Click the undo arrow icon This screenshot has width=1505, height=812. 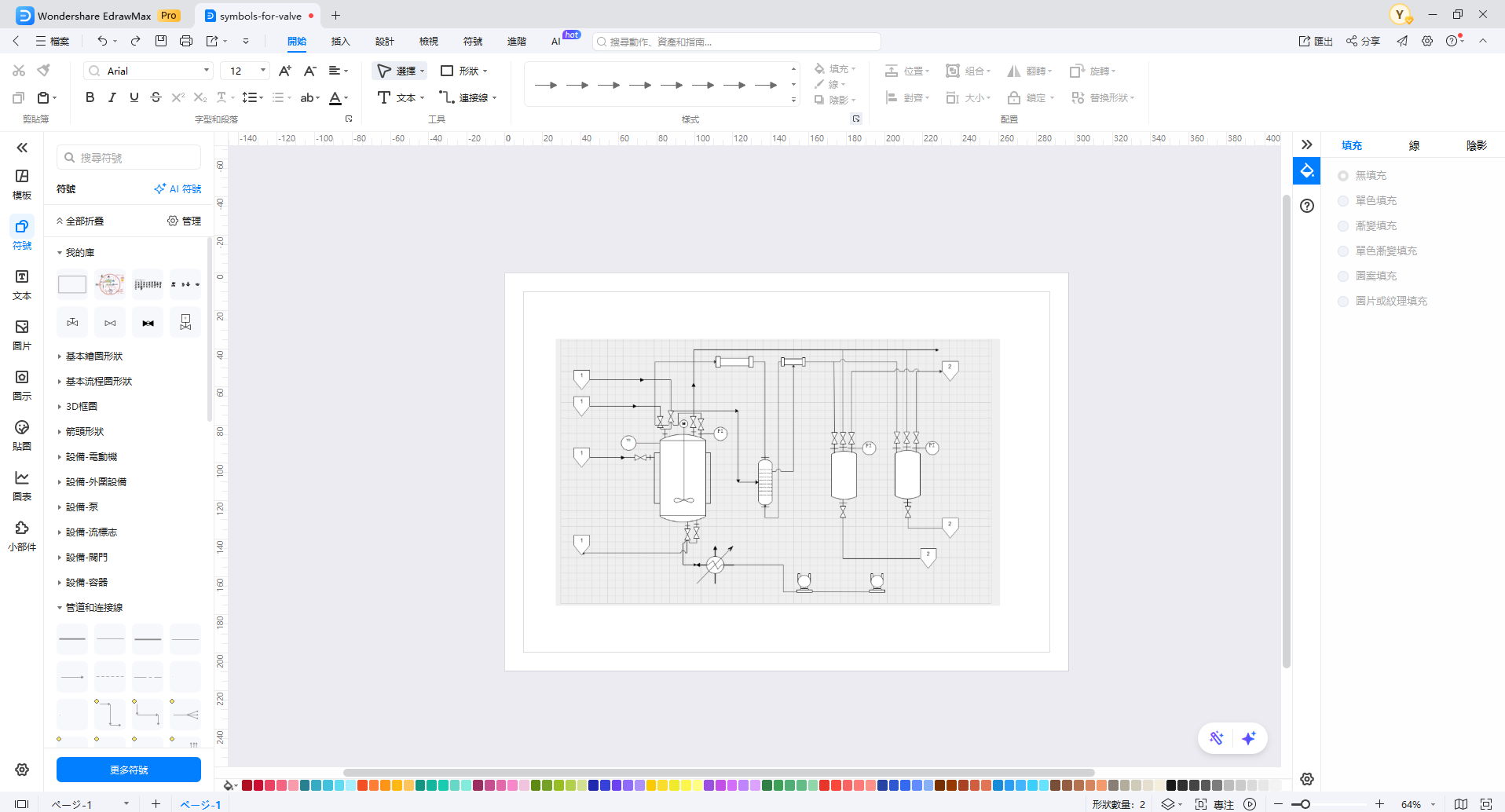[102, 41]
